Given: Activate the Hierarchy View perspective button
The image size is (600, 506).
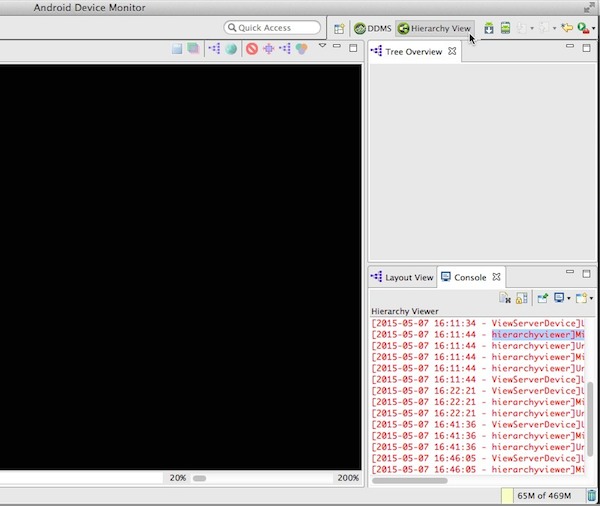Looking at the screenshot, I should (434, 28).
